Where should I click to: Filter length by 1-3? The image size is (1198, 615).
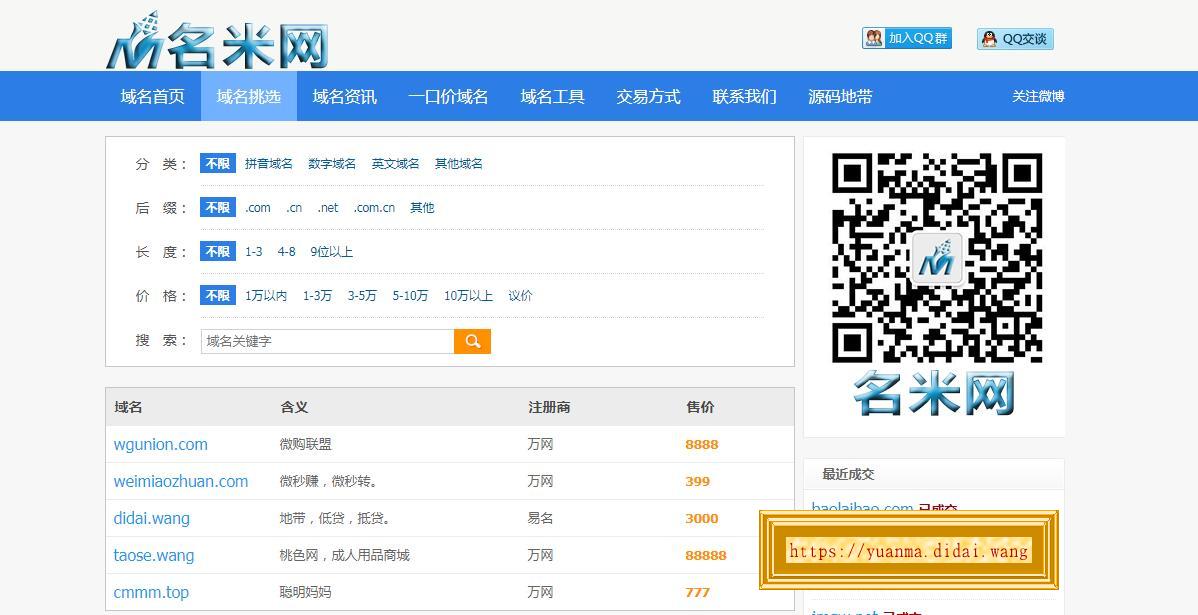254,252
